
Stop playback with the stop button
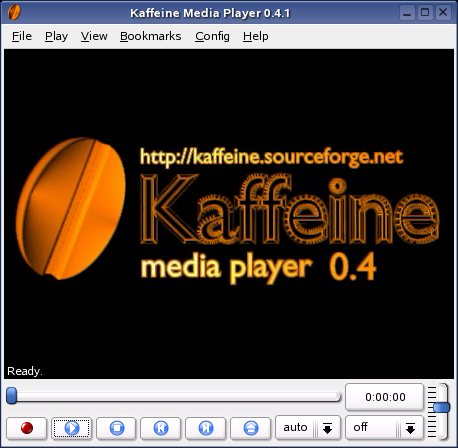click(116, 428)
